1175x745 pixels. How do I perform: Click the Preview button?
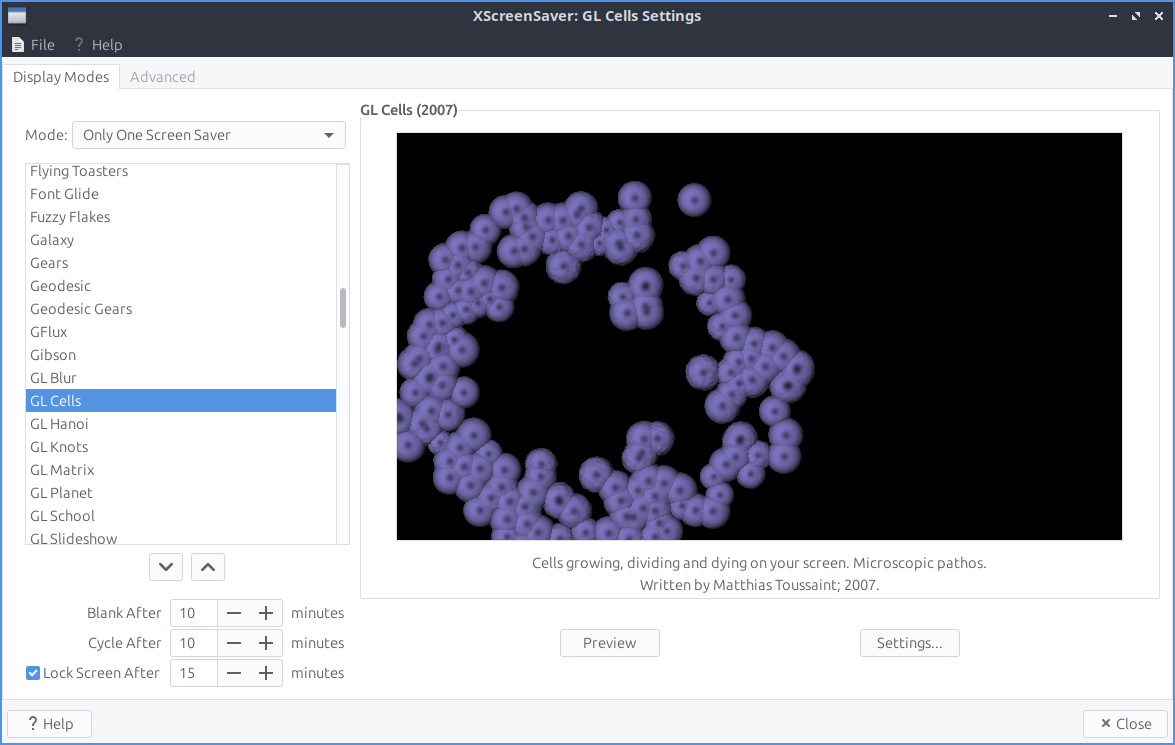tap(609, 643)
